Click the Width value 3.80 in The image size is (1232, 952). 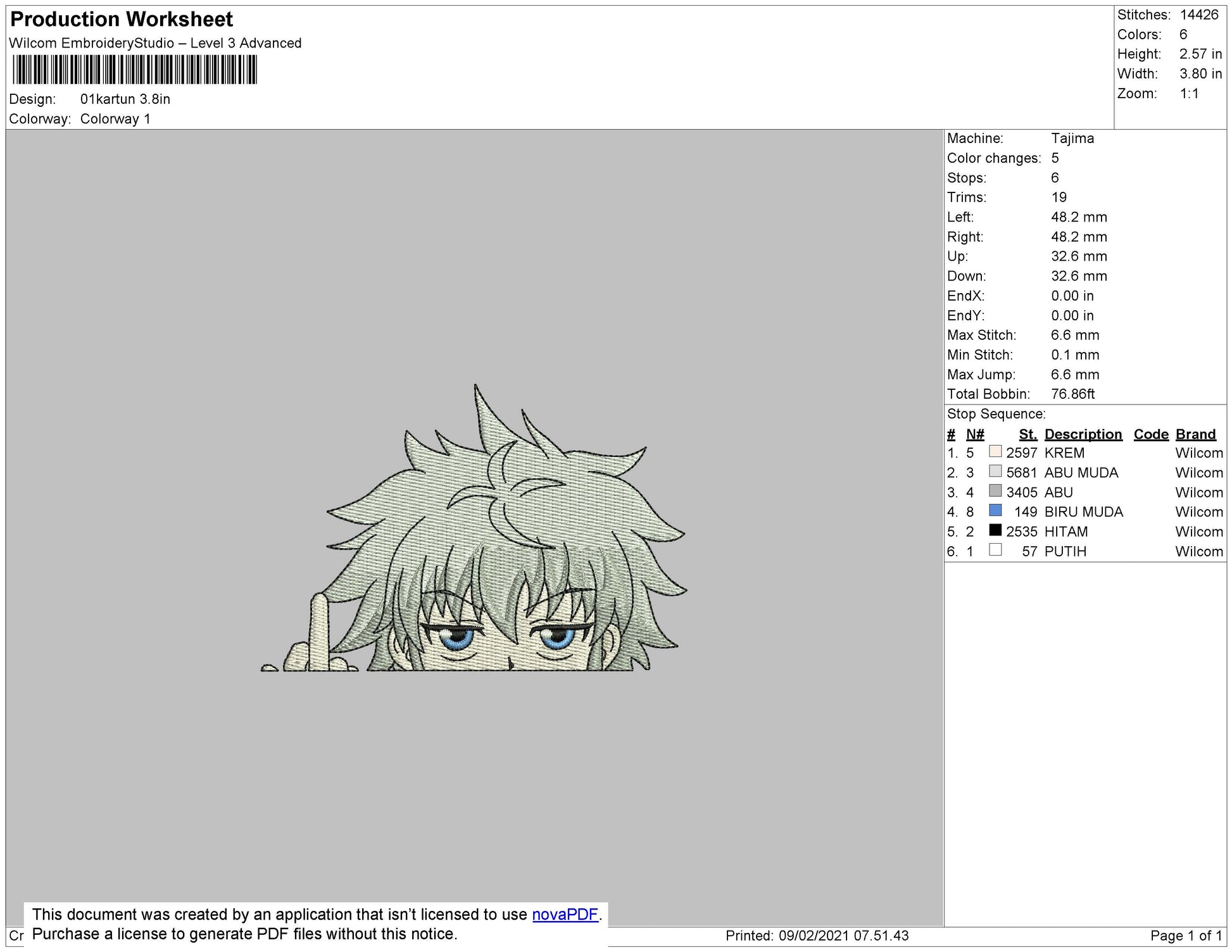1200,73
